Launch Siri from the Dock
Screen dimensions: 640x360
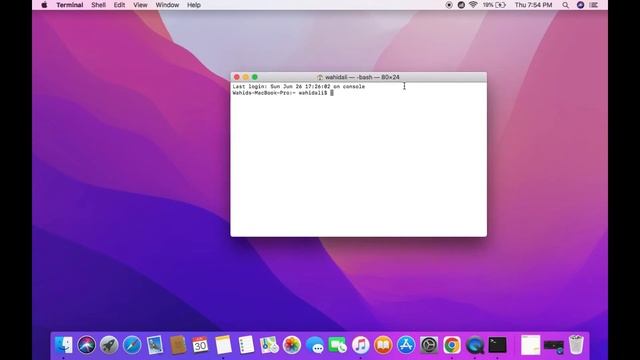click(87, 345)
